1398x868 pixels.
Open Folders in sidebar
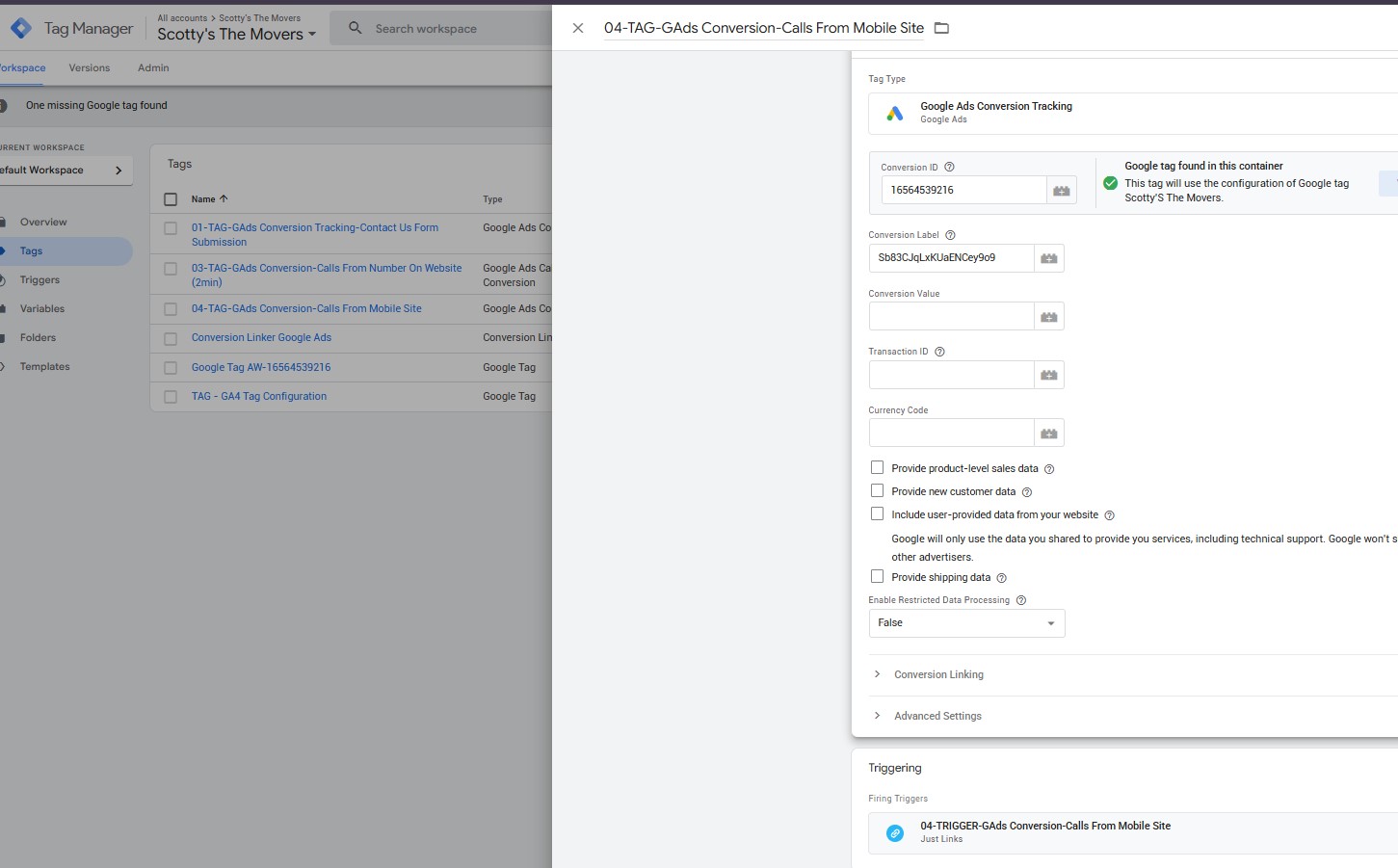click(38, 338)
